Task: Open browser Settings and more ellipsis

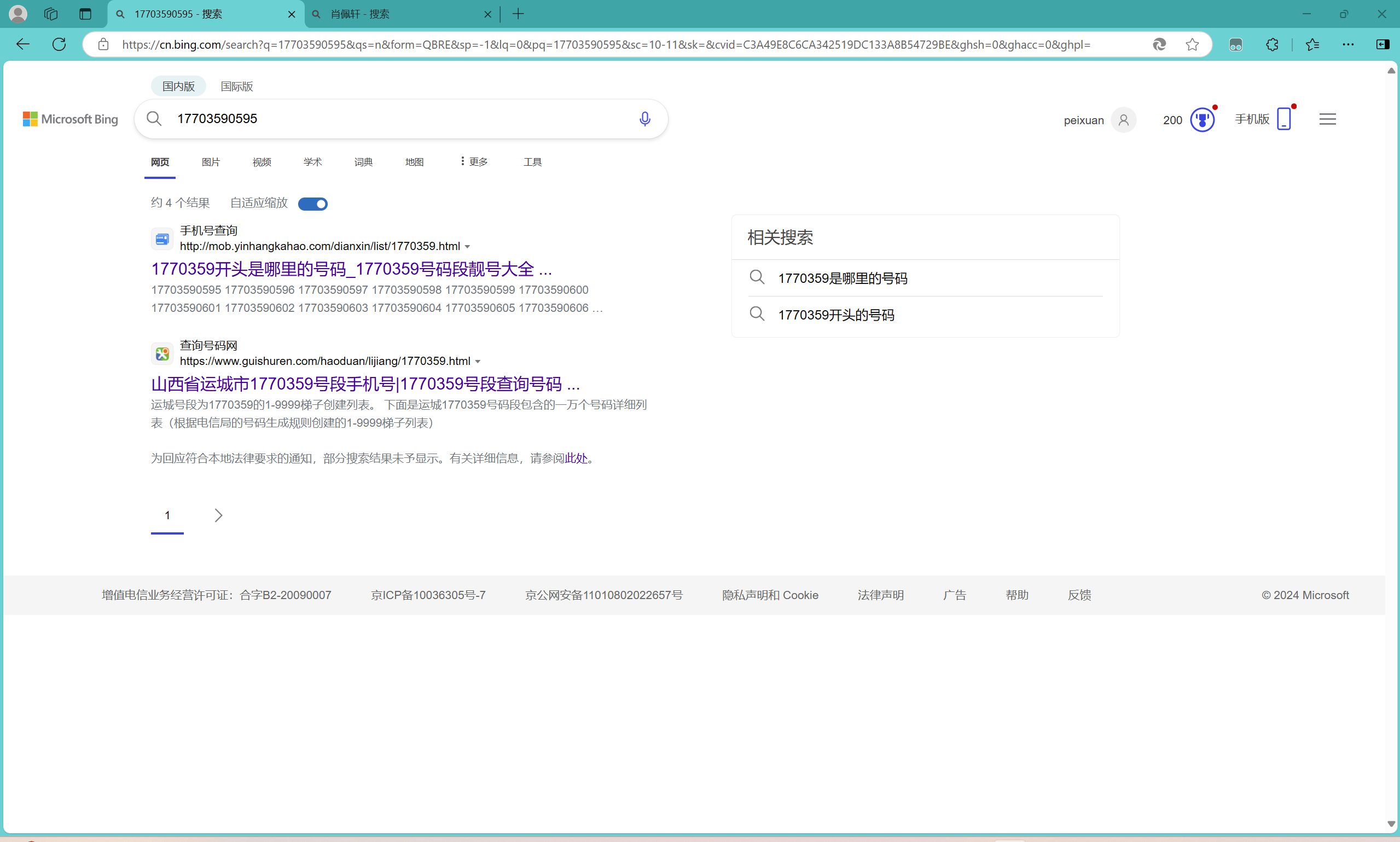Action: pos(1349,44)
